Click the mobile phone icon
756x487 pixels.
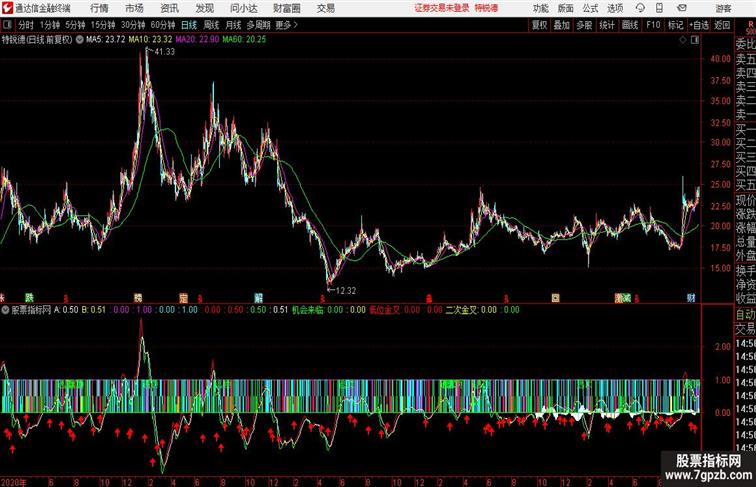(x=660, y=8)
